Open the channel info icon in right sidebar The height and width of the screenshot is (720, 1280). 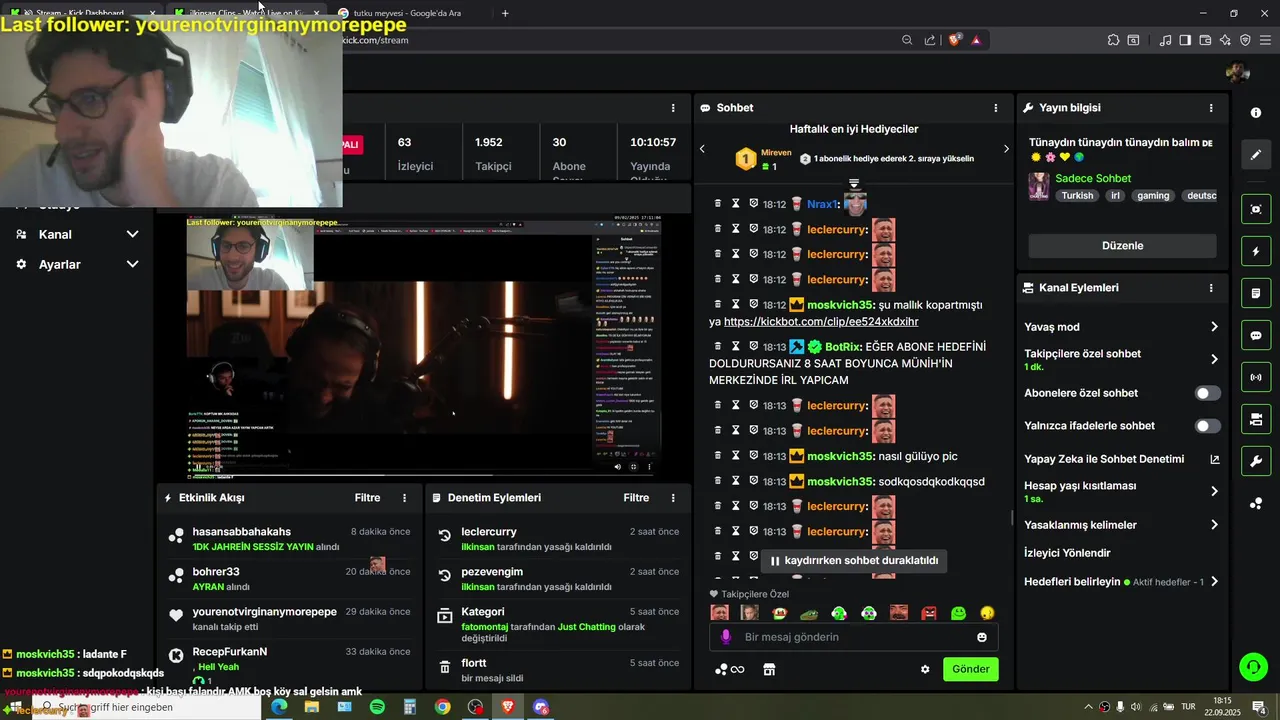point(1255,113)
